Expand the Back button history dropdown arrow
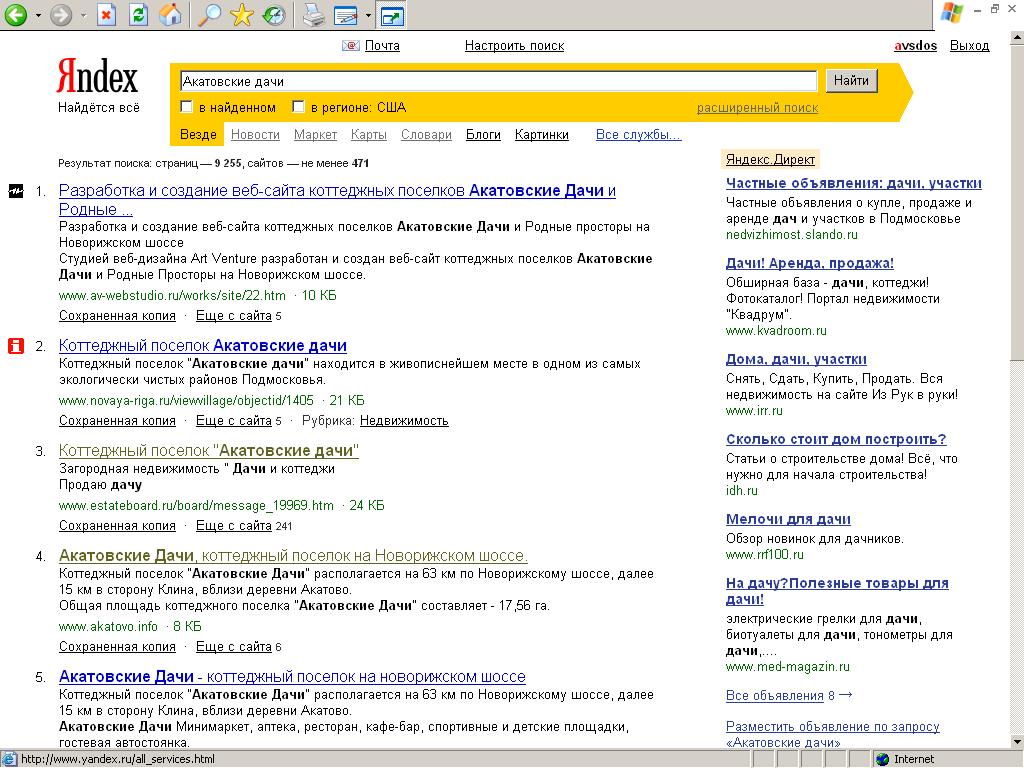The height and width of the screenshot is (768, 1024). click(x=38, y=16)
